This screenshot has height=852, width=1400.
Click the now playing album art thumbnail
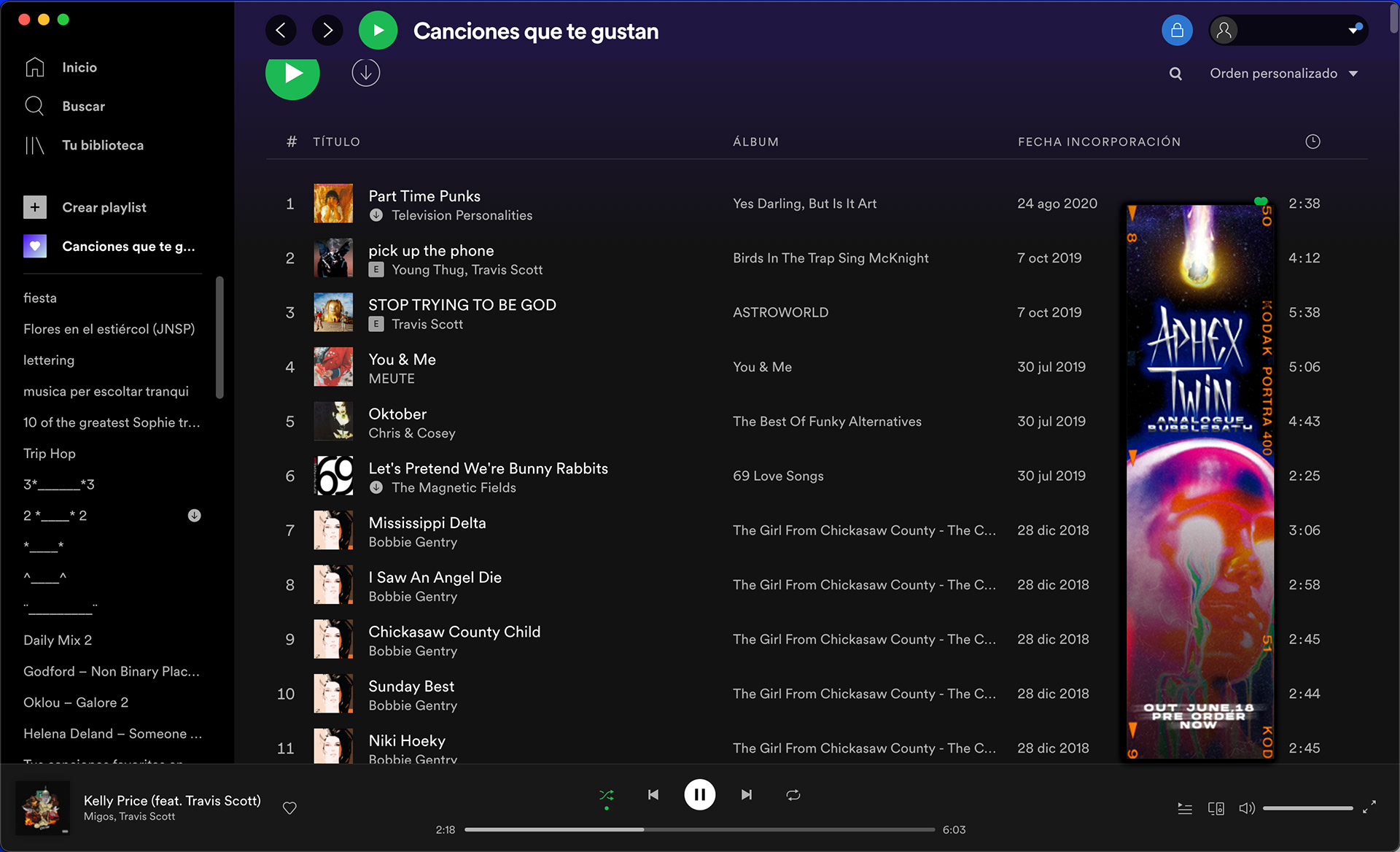pos(42,808)
